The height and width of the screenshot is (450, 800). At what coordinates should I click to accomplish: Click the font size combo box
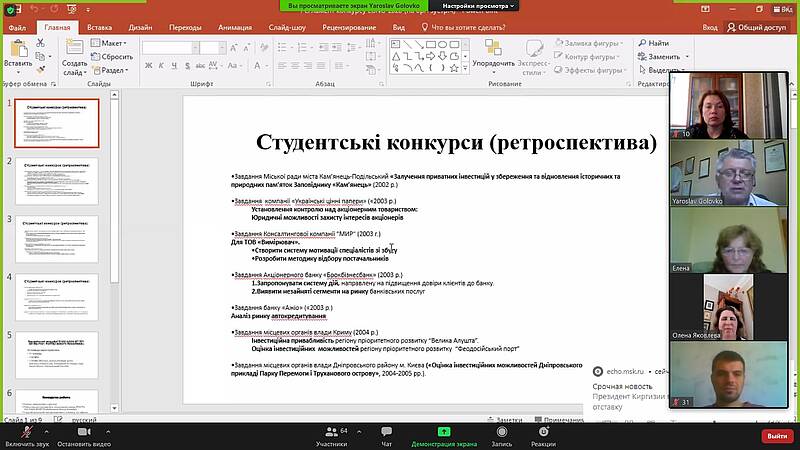pyautogui.click(x=213, y=48)
